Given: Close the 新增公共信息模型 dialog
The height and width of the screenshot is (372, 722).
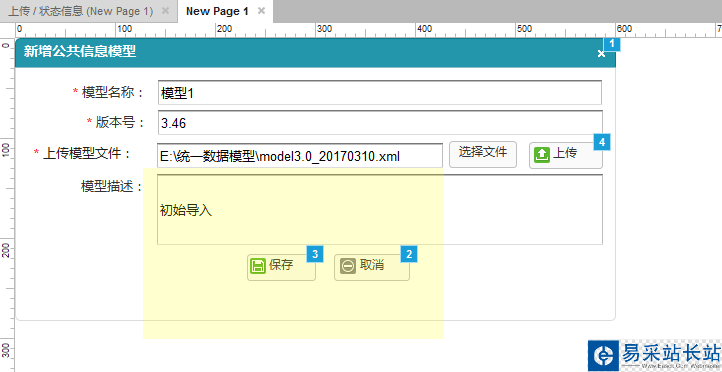Looking at the screenshot, I should 601,54.
